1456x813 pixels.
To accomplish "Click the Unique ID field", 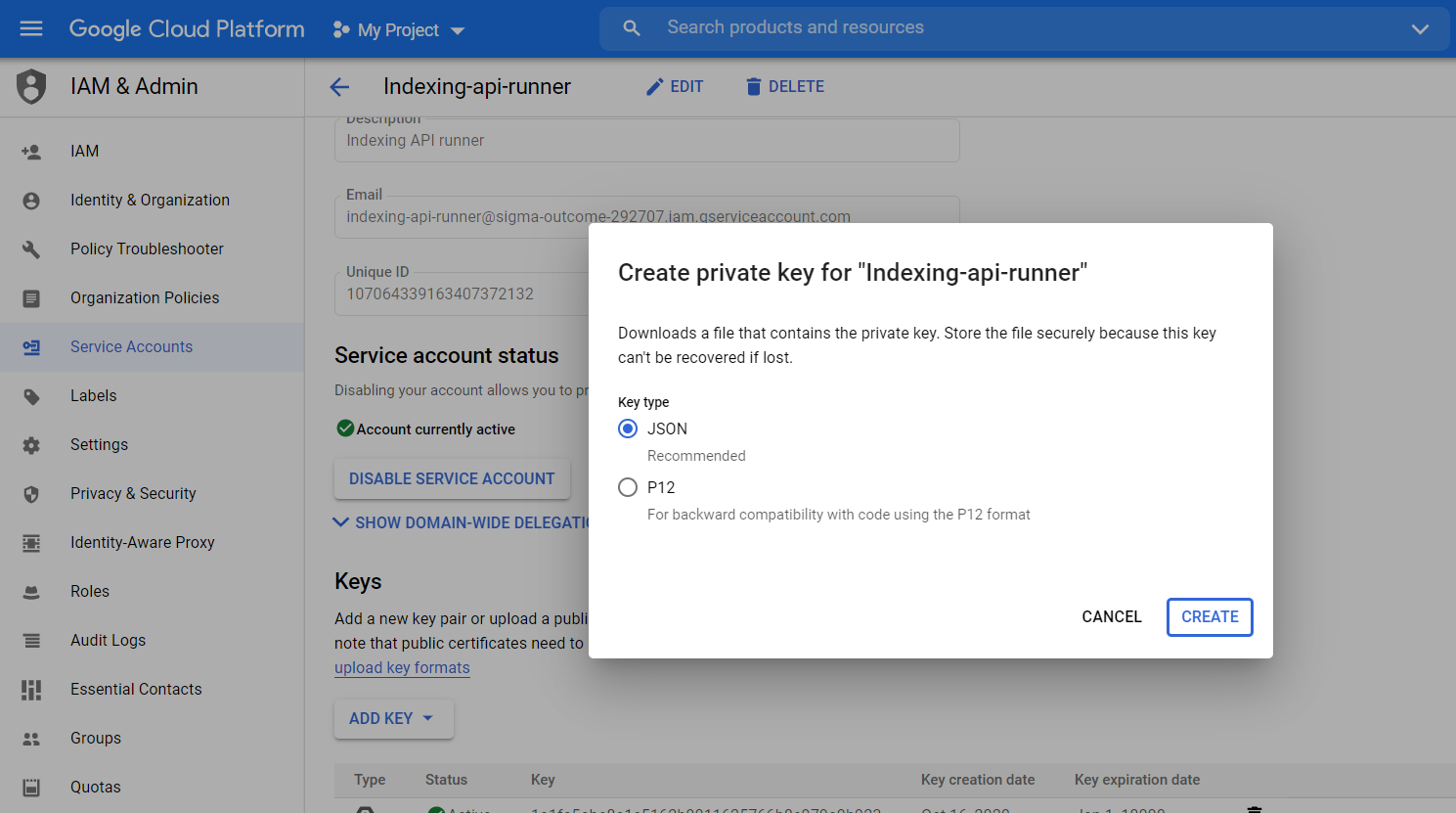I will point(462,294).
